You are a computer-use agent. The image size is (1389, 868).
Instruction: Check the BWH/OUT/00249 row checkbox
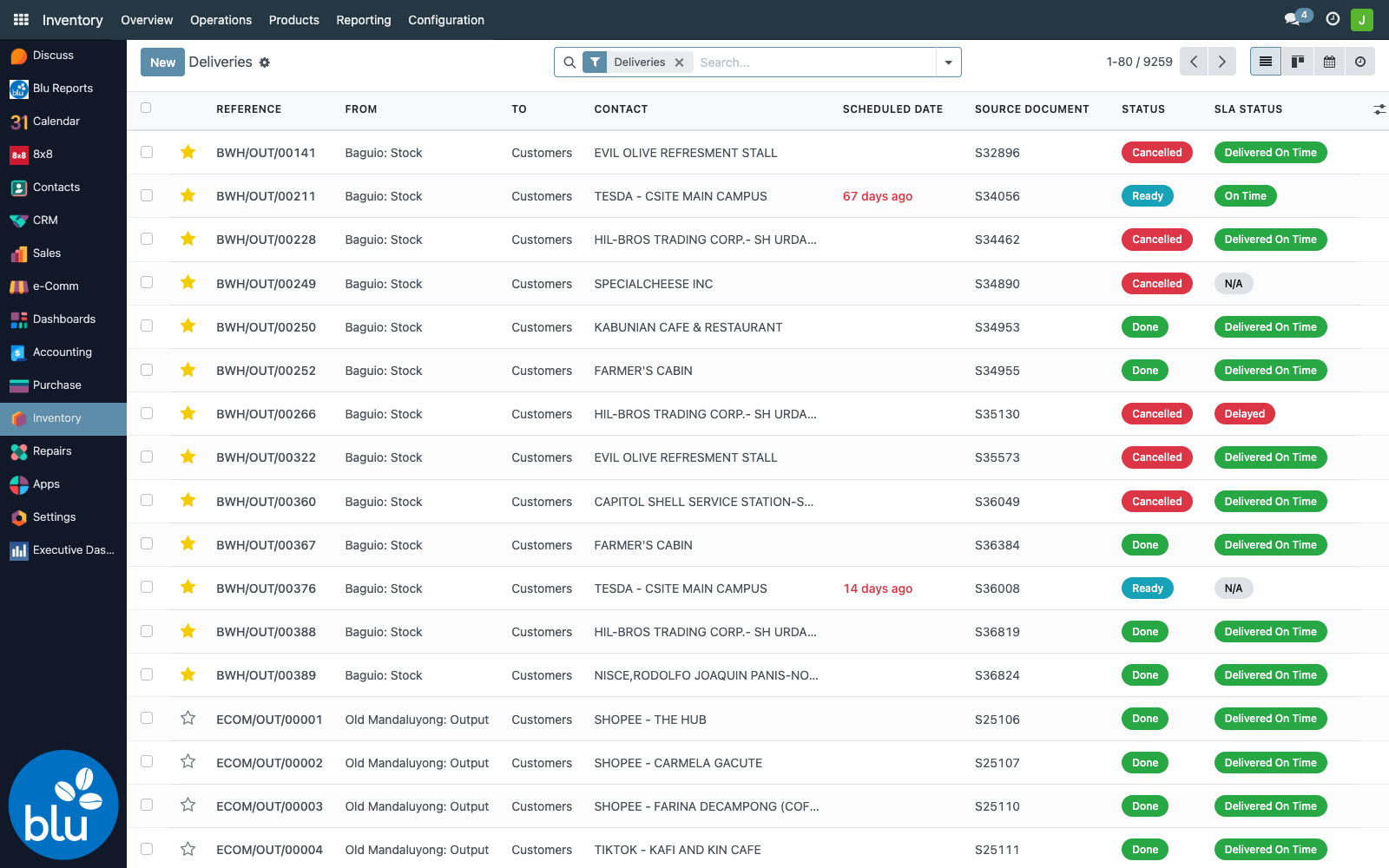[147, 282]
